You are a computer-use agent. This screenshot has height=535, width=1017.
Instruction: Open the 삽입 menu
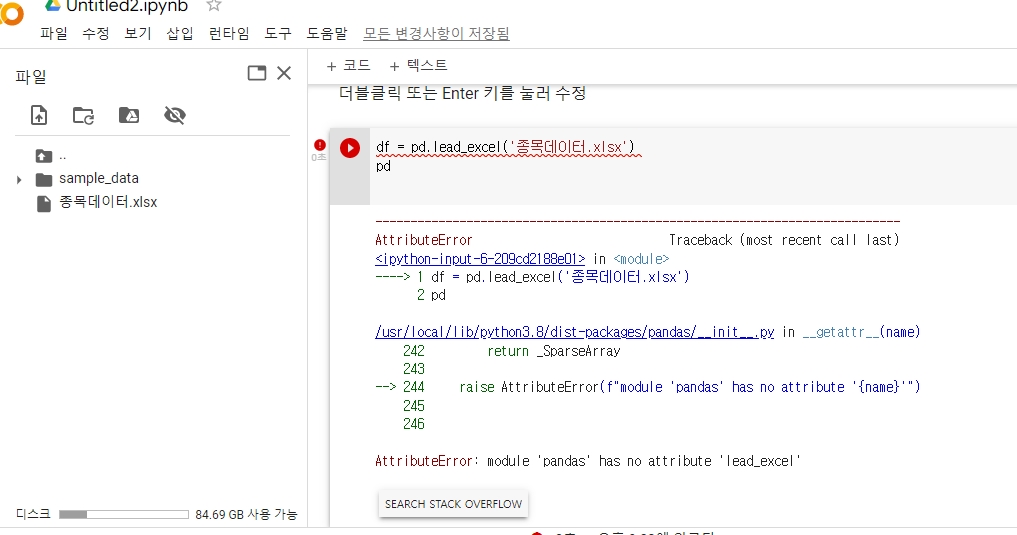[x=180, y=33]
